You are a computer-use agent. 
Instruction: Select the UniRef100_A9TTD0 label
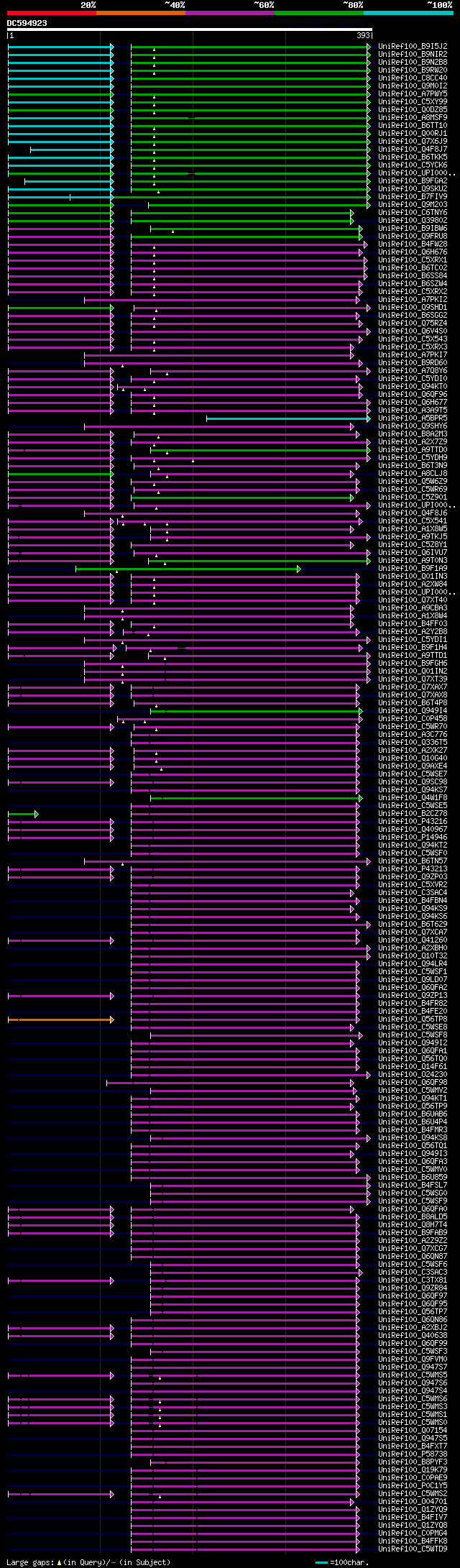[413, 449]
